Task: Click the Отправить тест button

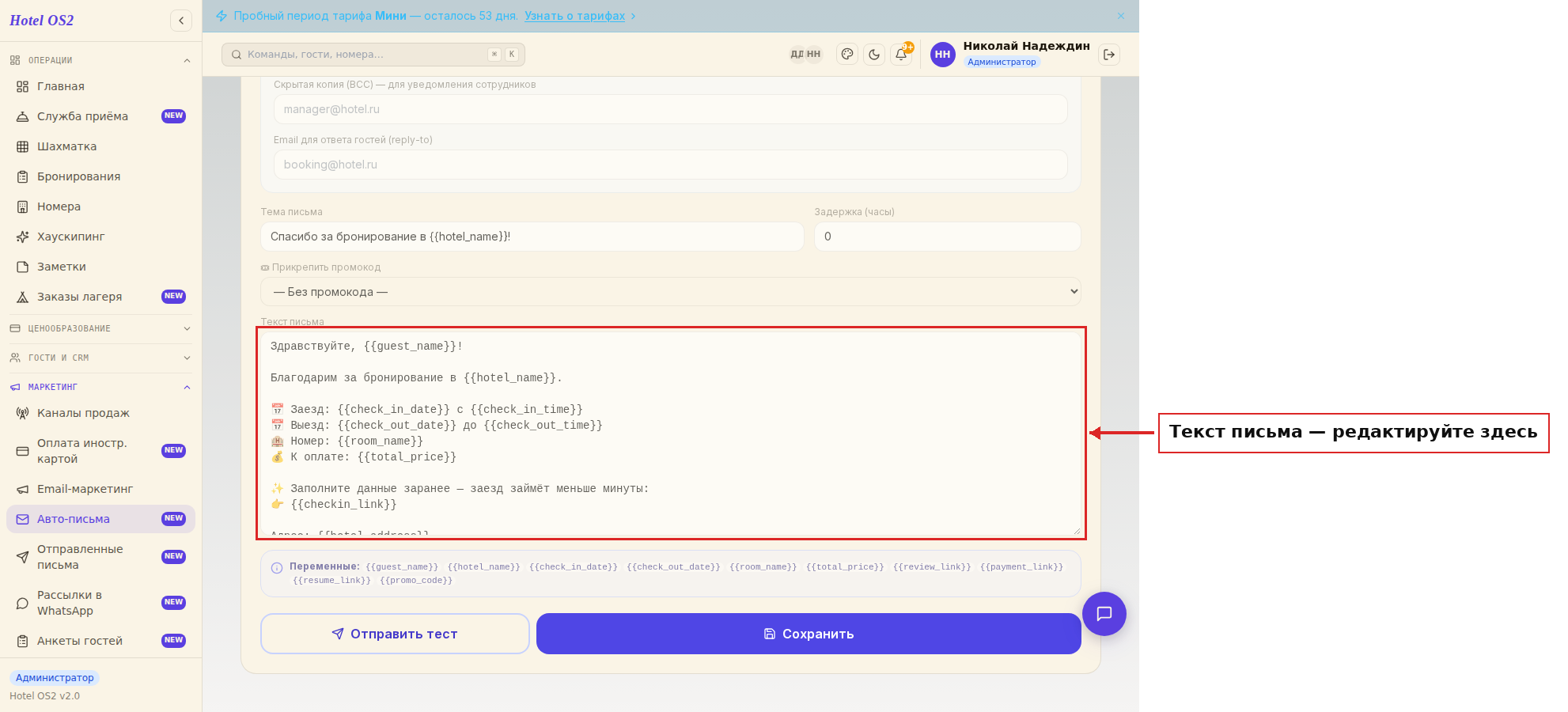Action: coord(395,634)
